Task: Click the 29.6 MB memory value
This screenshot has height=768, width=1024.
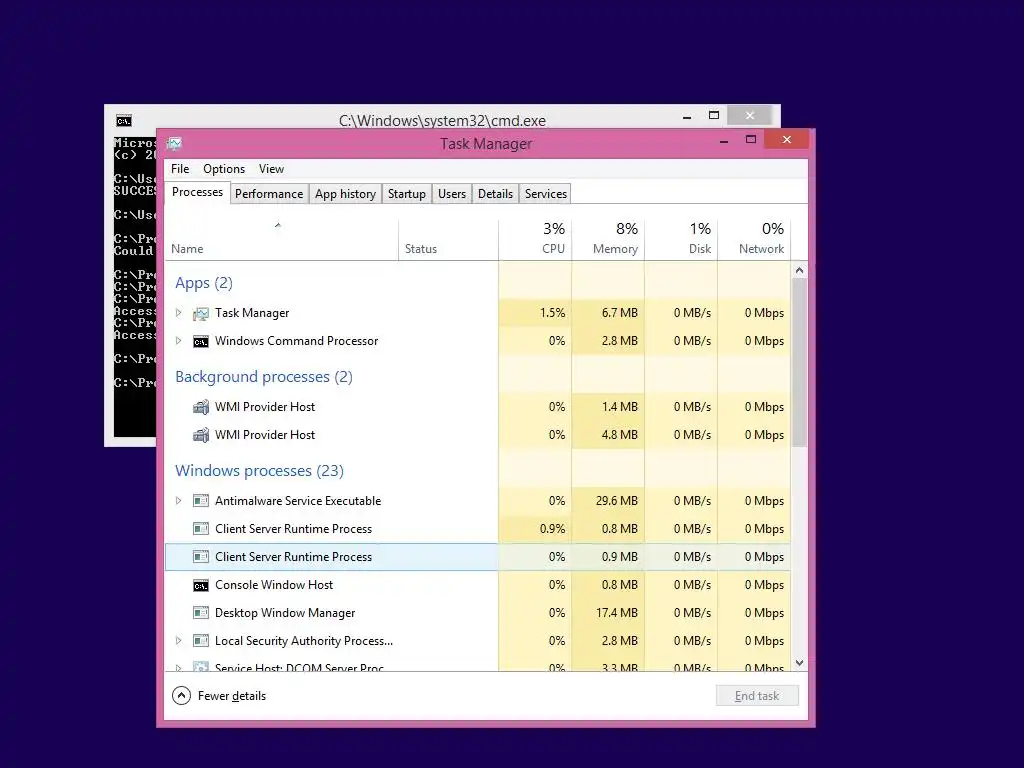Action: click(x=616, y=501)
